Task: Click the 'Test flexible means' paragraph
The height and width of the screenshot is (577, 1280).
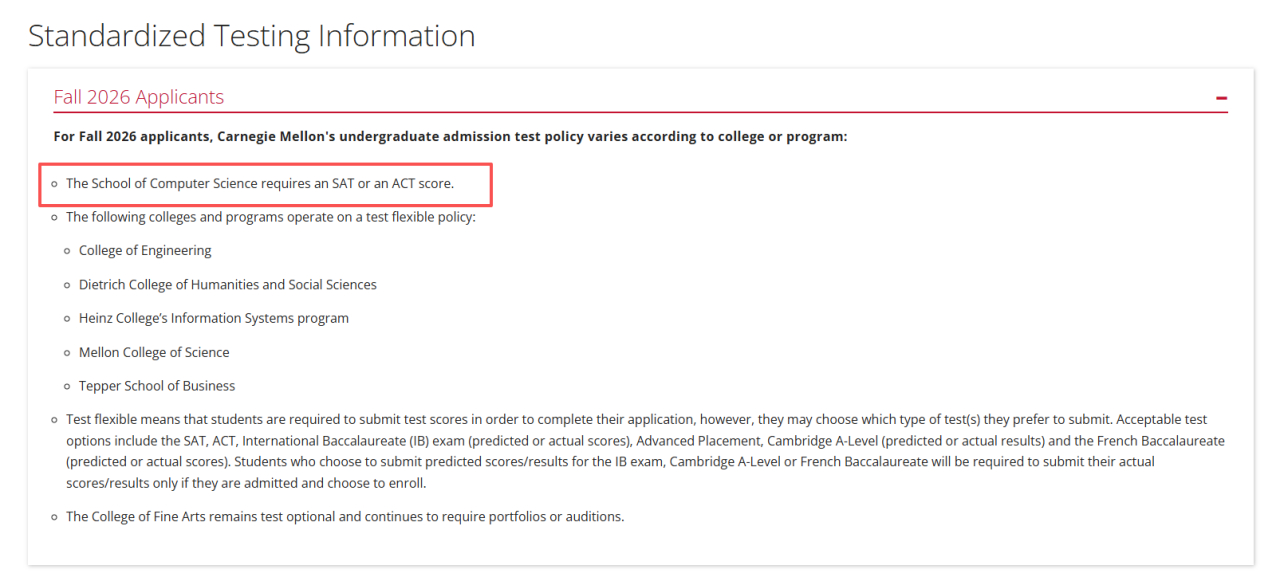Action: pos(645,451)
